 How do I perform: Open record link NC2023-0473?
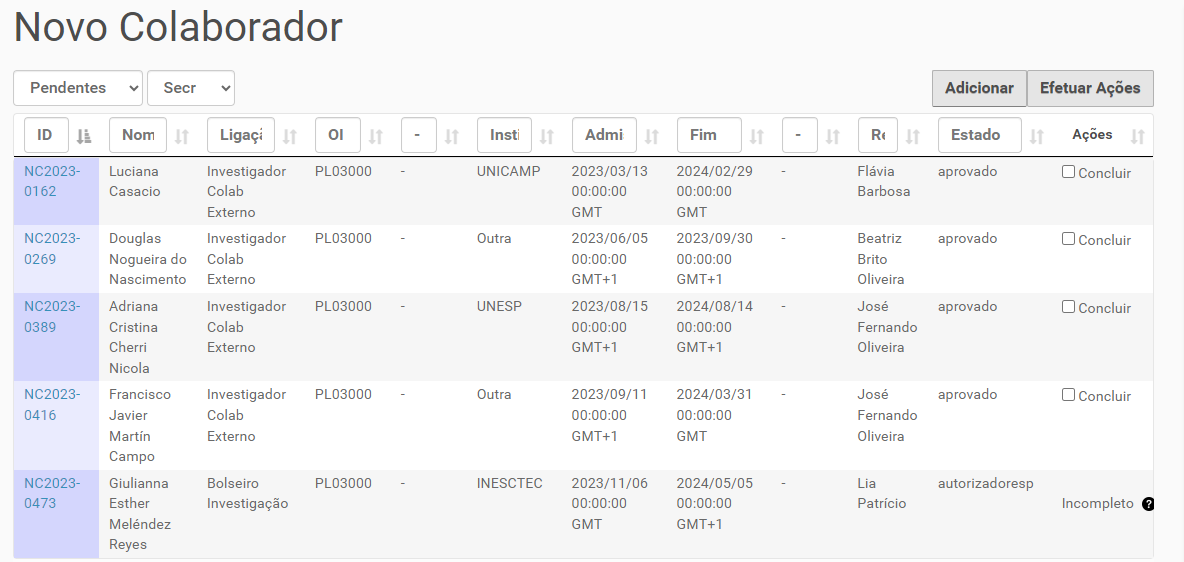pos(54,493)
